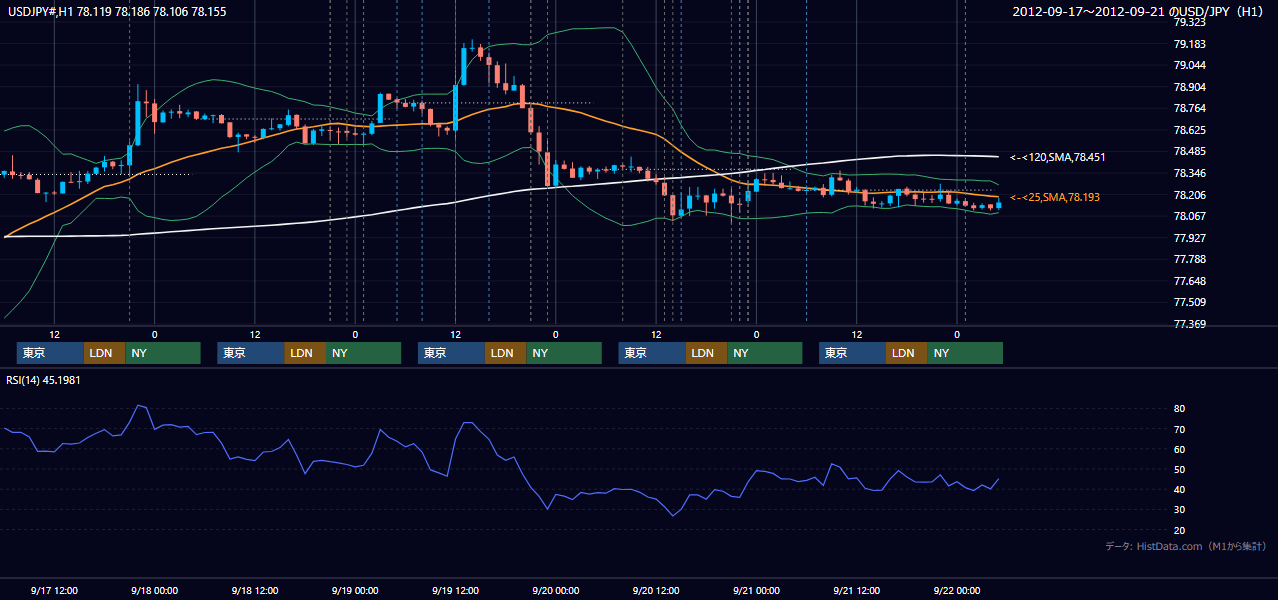The image size is (1278, 600).
Task: Click price axis label 78.904
Action: [1188, 87]
